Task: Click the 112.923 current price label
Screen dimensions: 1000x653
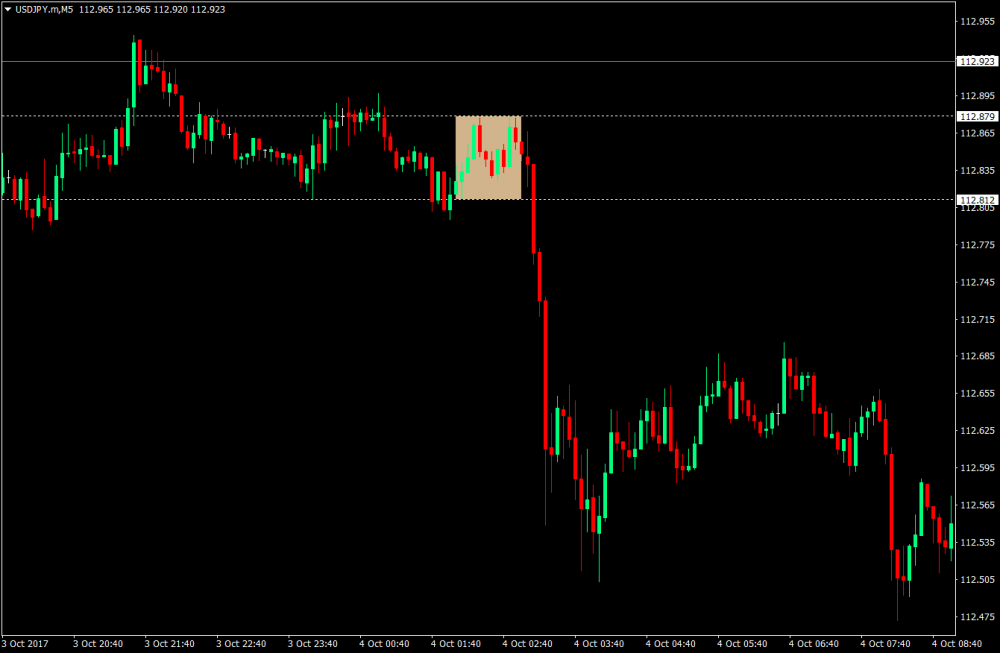Action: (x=977, y=61)
